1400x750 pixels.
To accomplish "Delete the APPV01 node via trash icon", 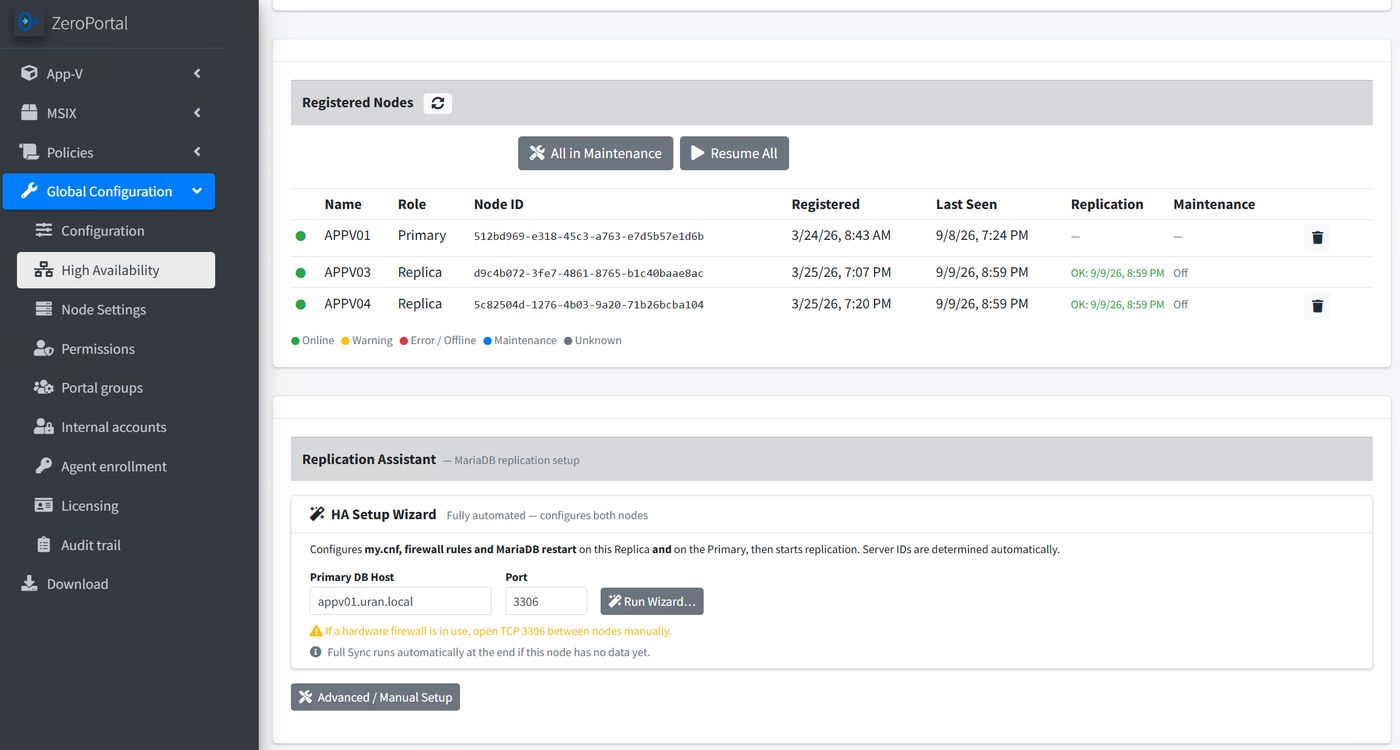I will click(1317, 238).
